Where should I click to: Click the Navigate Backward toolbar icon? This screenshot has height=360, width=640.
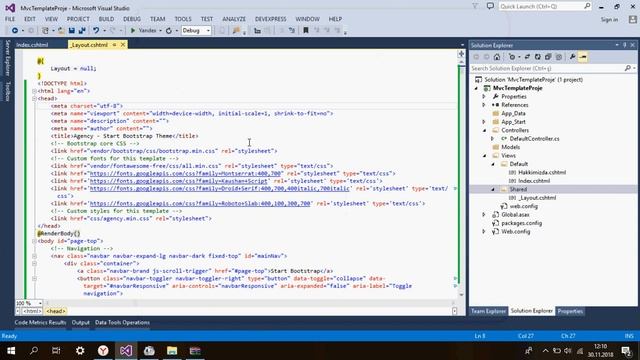pos(15,31)
